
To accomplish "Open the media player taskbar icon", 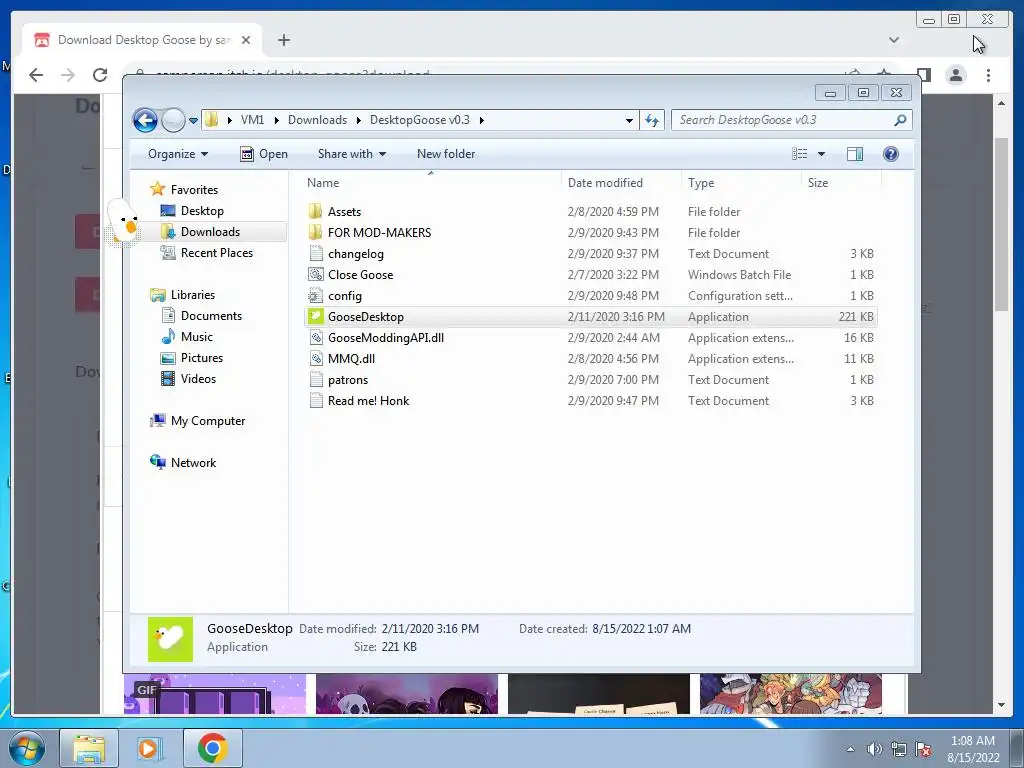I will pos(148,748).
